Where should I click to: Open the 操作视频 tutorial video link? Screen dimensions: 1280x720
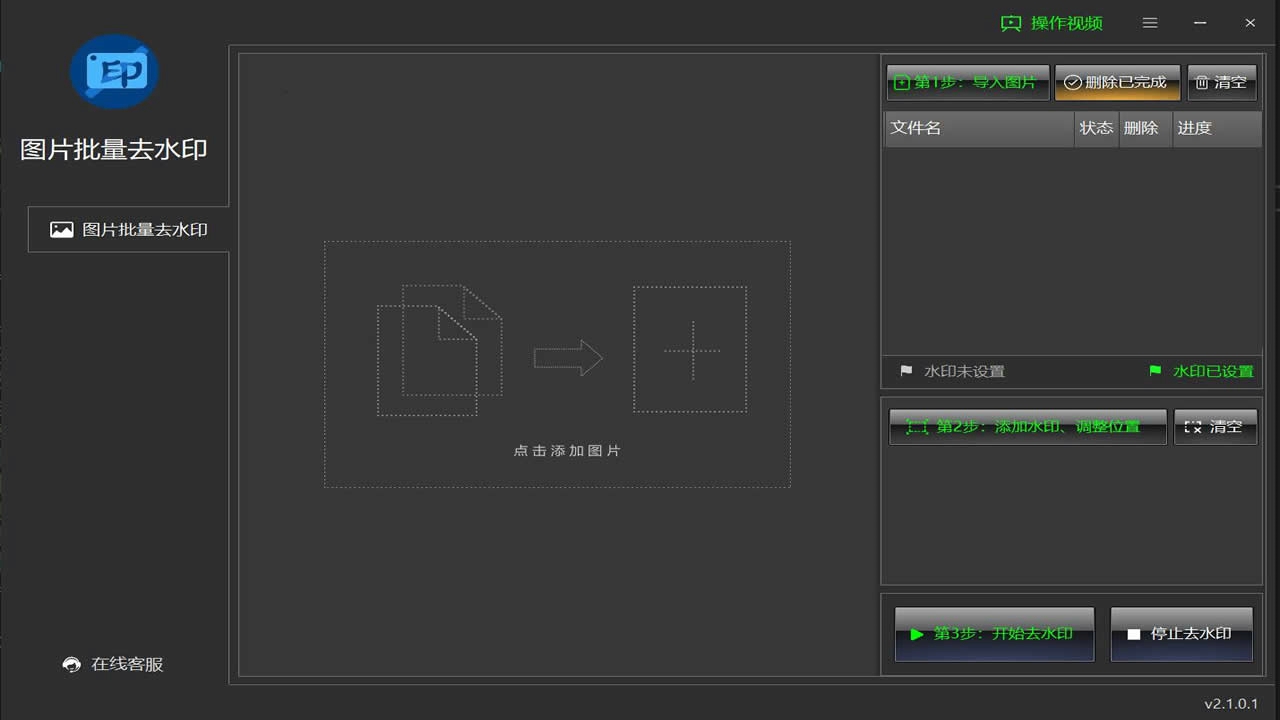(1052, 23)
